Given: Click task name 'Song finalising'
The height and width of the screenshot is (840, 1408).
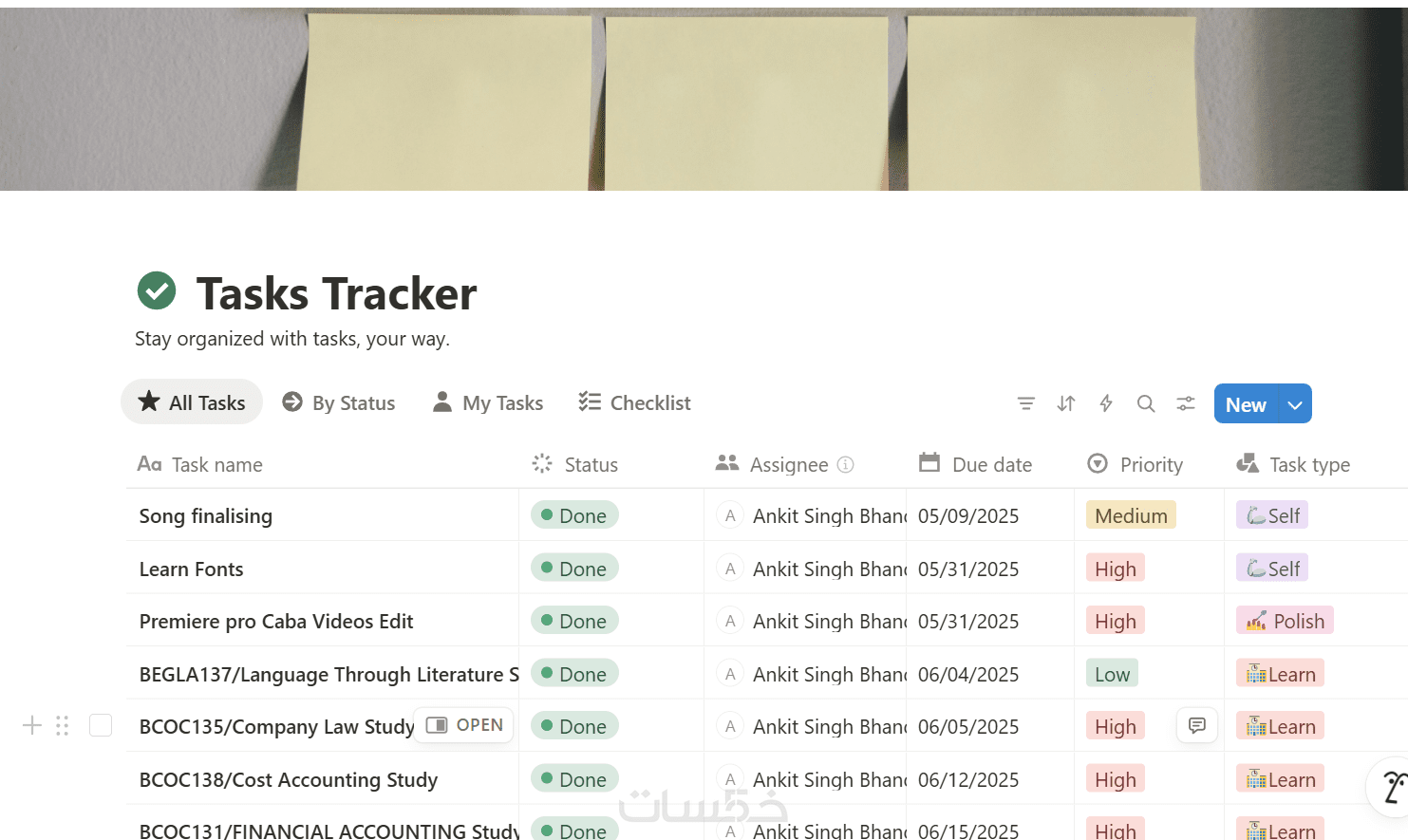Looking at the screenshot, I should (x=206, y=516).
